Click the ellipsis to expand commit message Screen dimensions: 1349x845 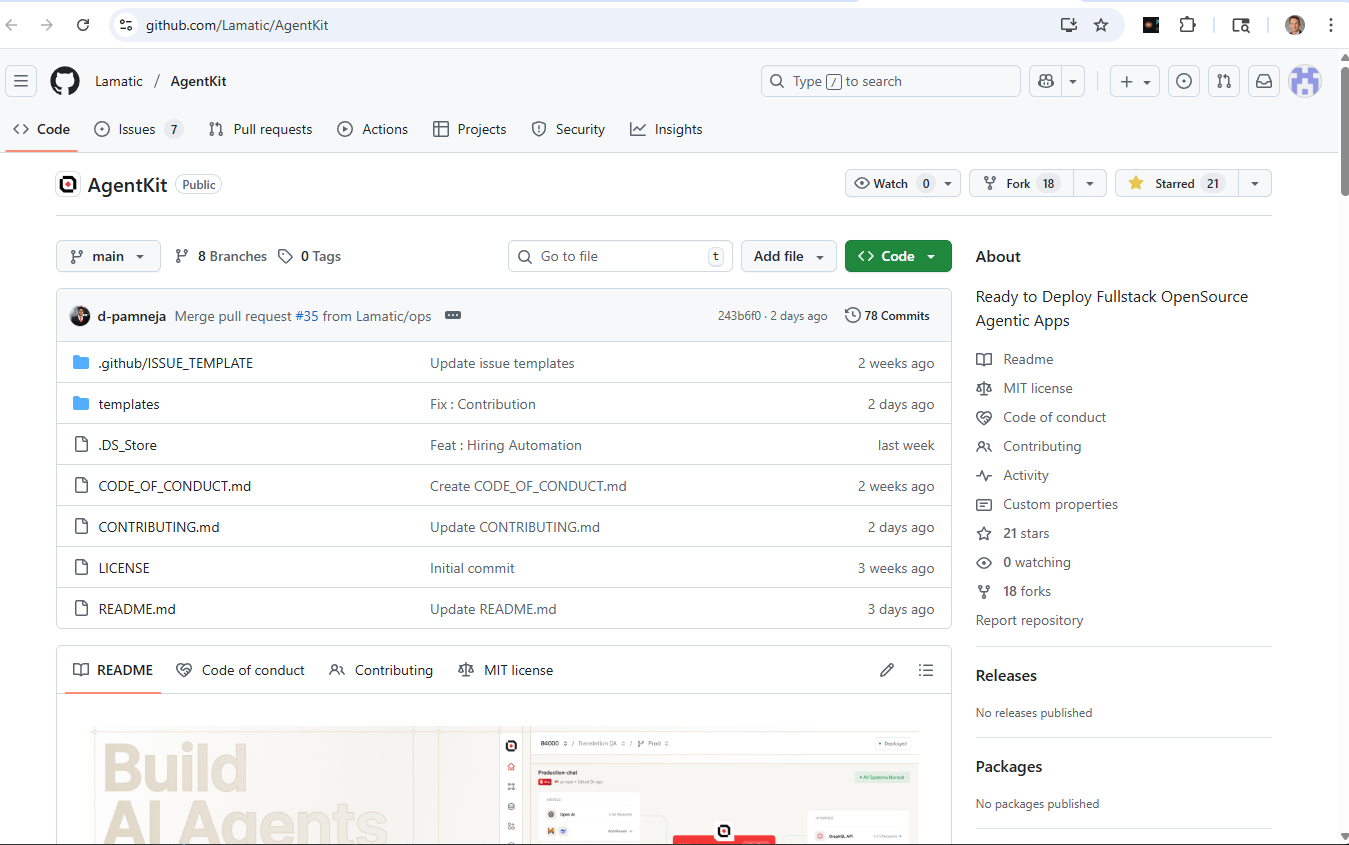coord(453,315)
